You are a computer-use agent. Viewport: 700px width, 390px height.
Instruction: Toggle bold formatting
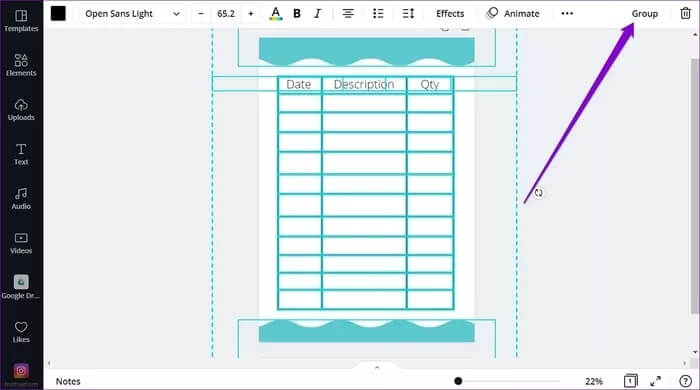(297, 14)
